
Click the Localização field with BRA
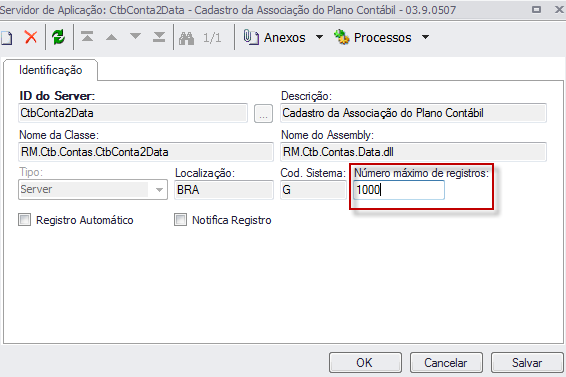(224, 190)
